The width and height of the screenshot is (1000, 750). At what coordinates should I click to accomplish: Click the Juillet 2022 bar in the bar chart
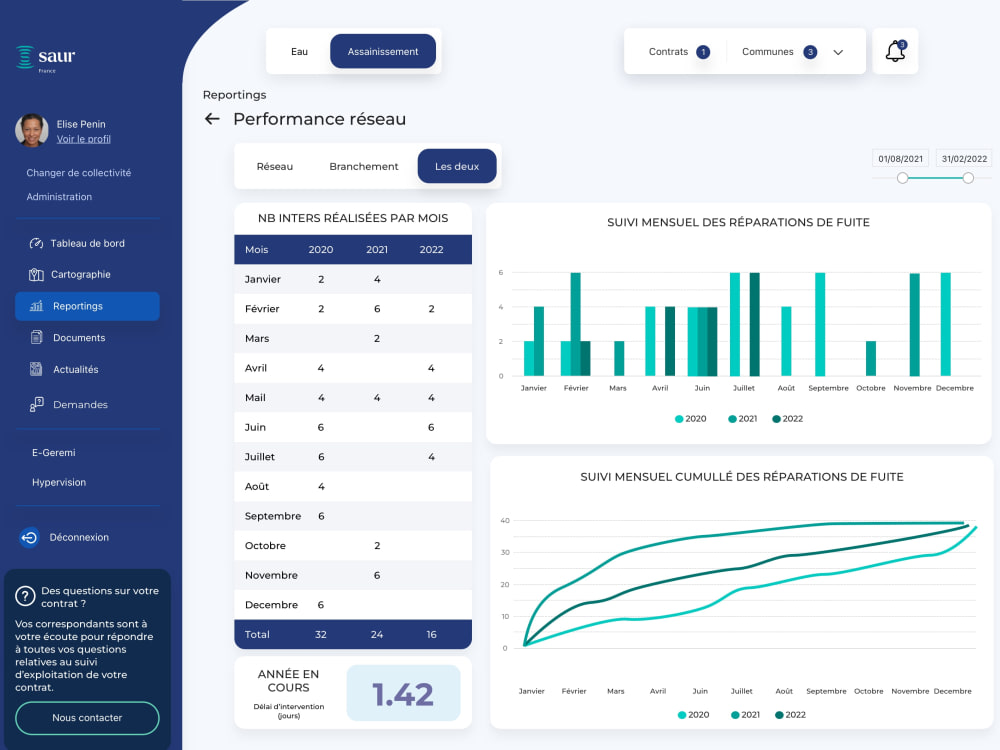(754, 324)
